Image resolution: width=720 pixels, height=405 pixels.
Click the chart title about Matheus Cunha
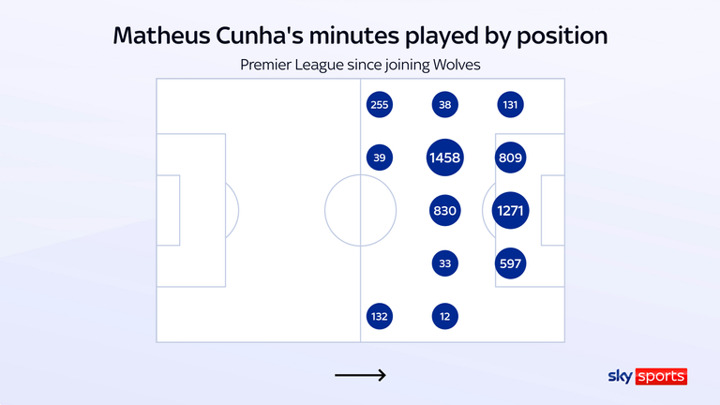tap(360, 36)
